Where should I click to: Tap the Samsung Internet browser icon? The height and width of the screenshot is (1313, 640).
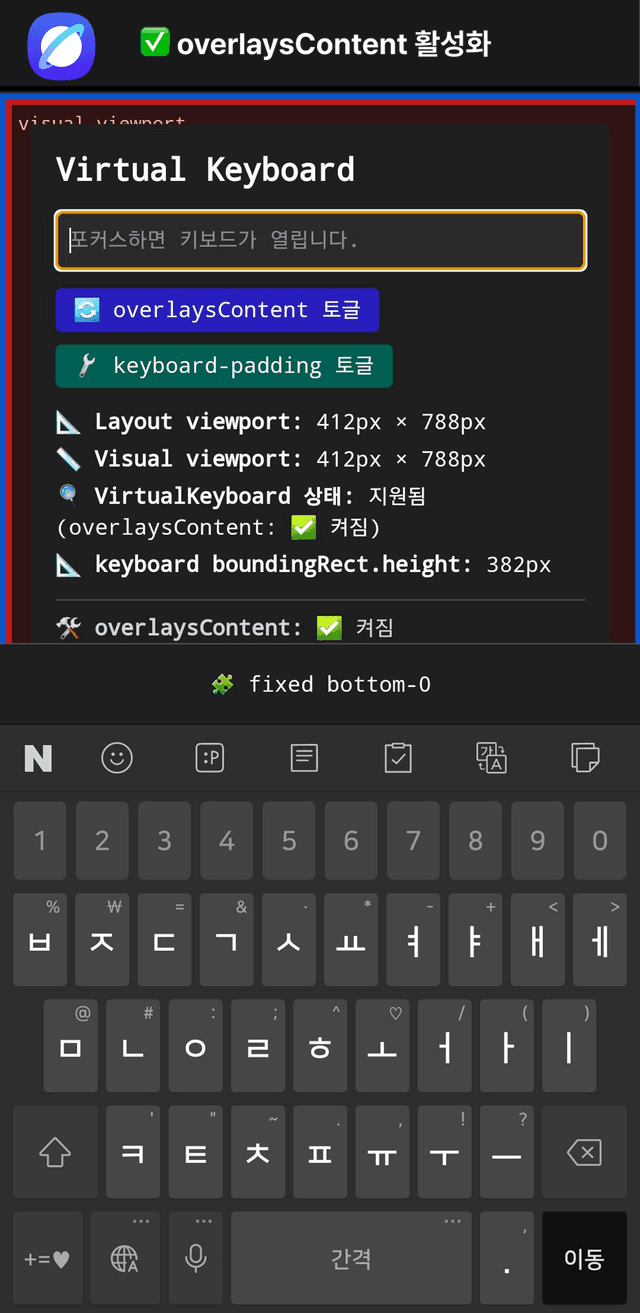coord(61,46)
